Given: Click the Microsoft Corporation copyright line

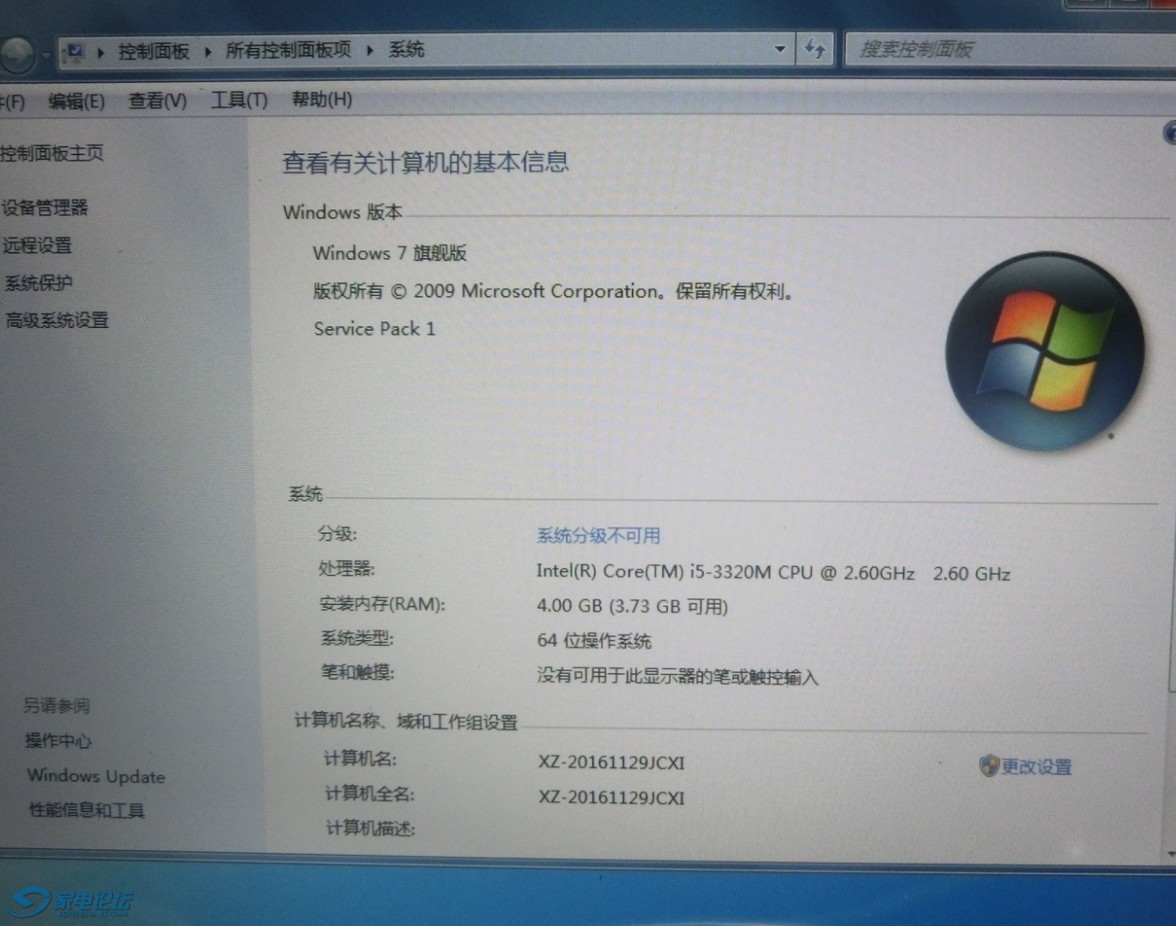Looking at the screenshot, I should pyautogui.click(x=554, y=291).
